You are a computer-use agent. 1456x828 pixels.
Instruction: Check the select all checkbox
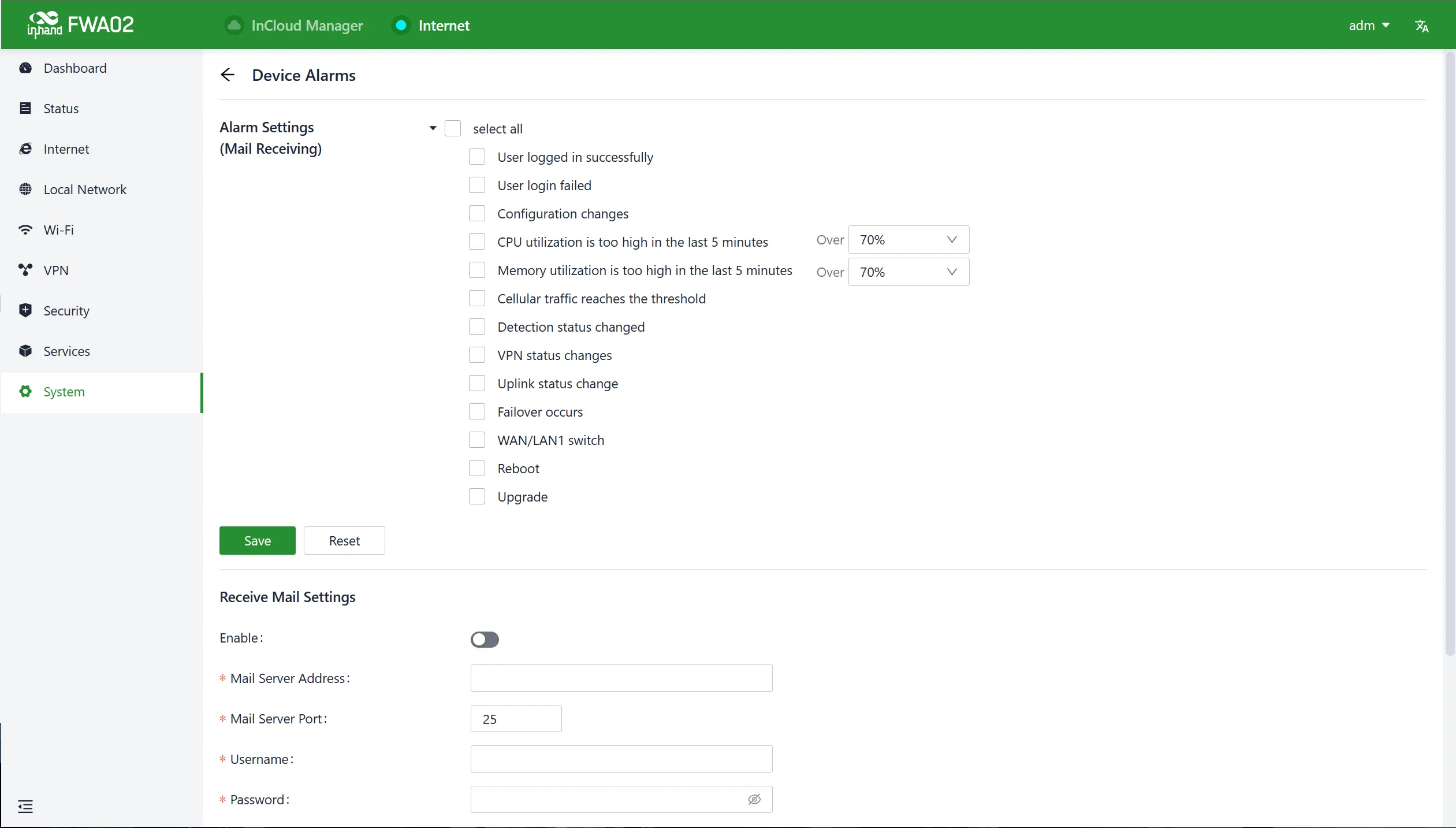453,128
